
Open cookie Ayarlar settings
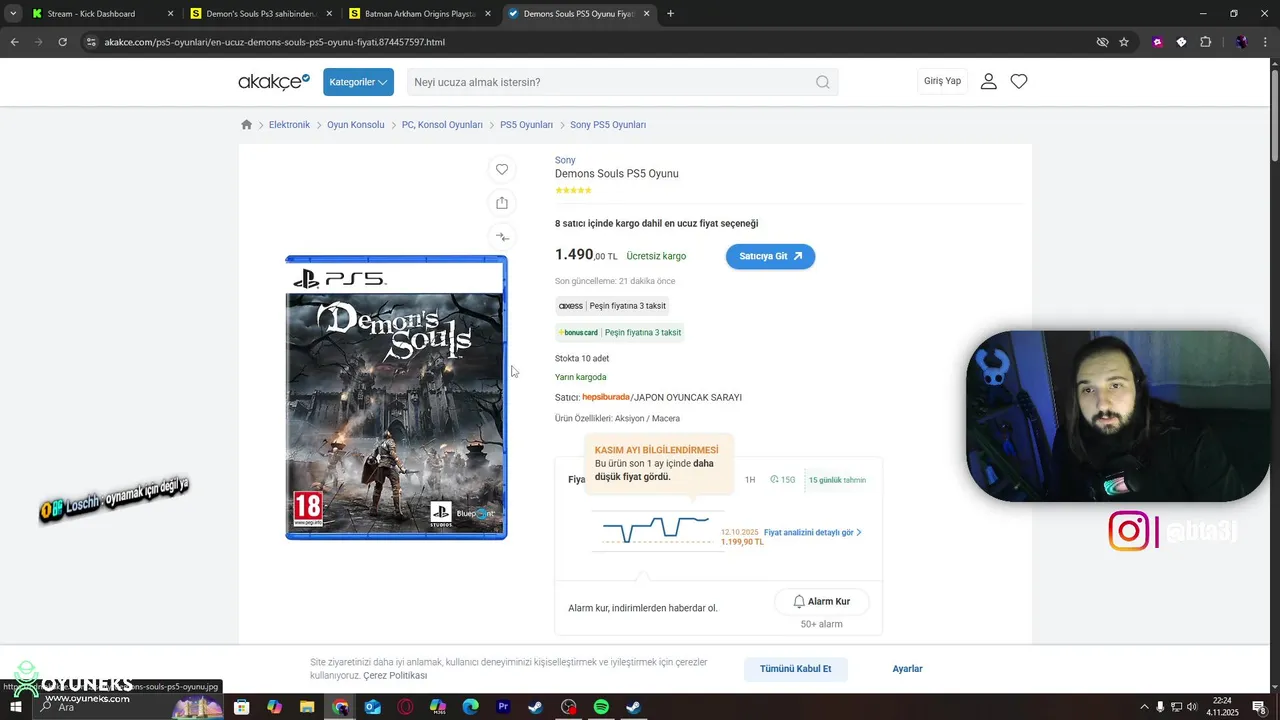tap(907, 669)
